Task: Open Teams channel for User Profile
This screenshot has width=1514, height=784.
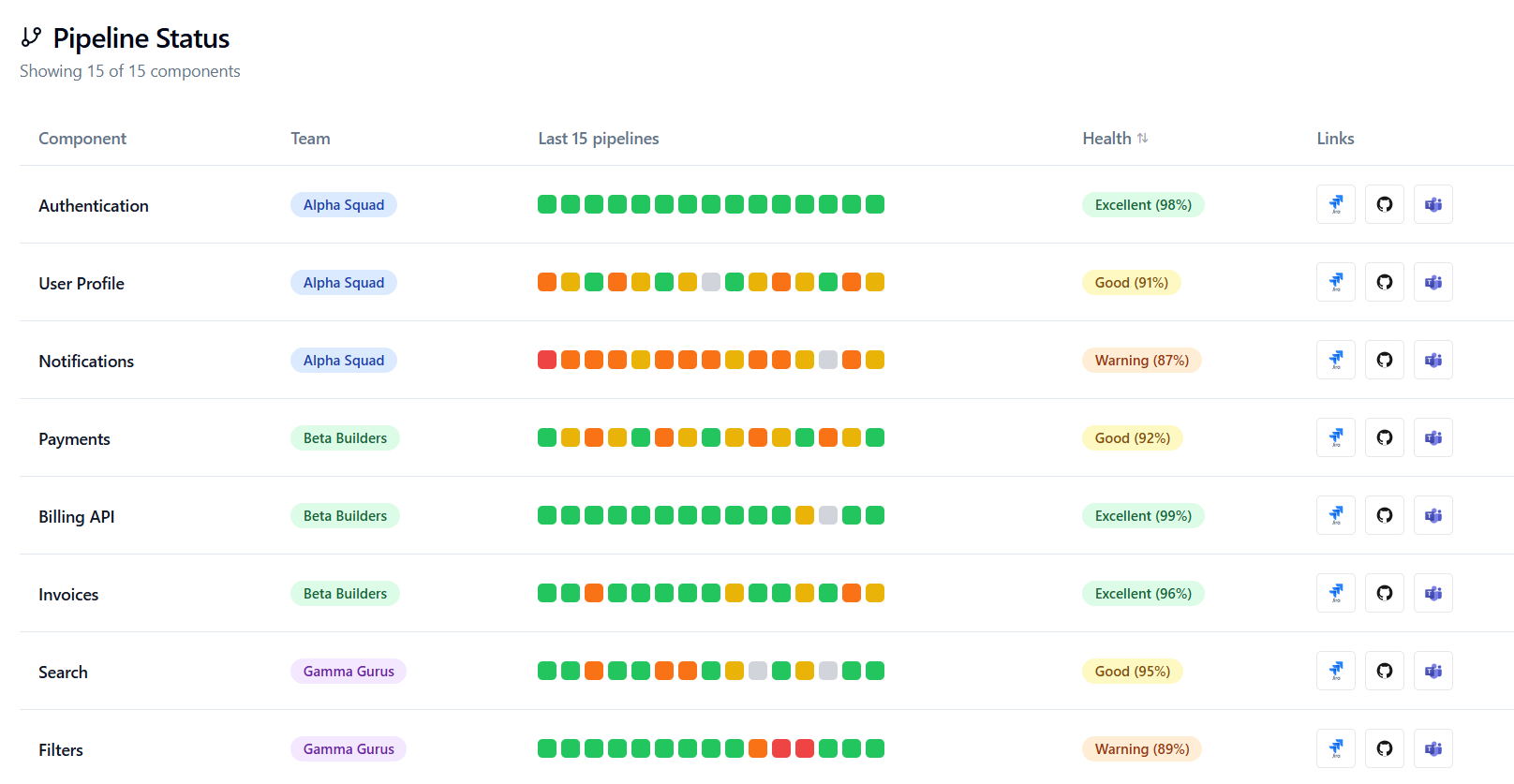Action: [x=1433, y=282]
